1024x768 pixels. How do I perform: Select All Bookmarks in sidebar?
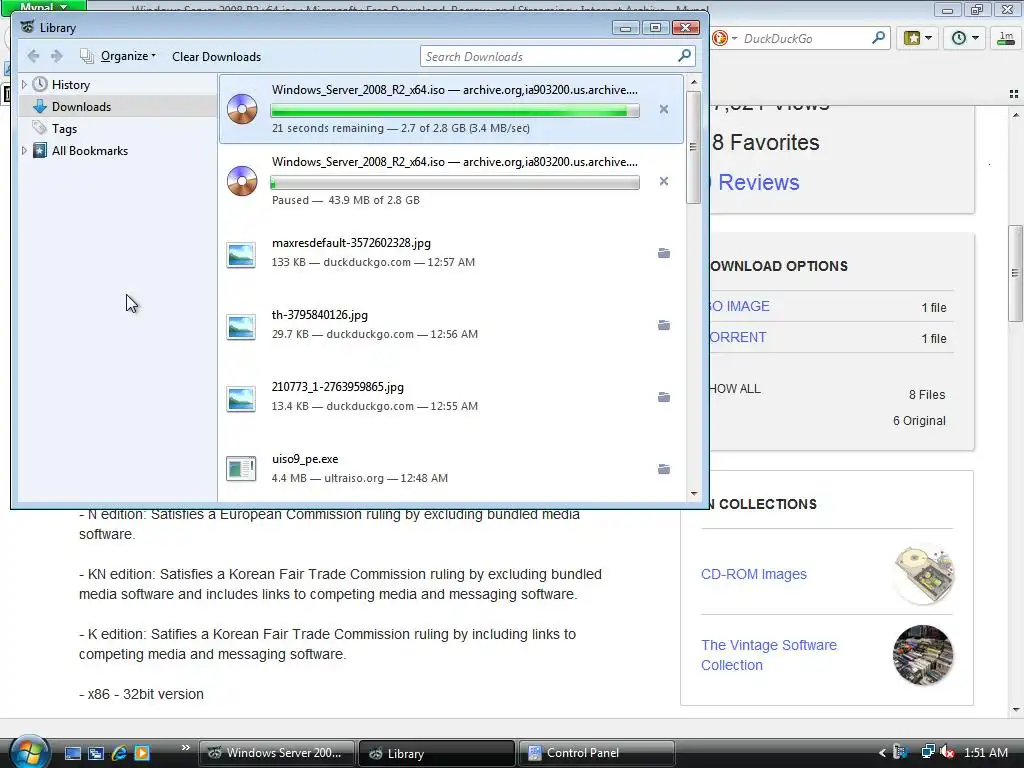tap(89, 151)
